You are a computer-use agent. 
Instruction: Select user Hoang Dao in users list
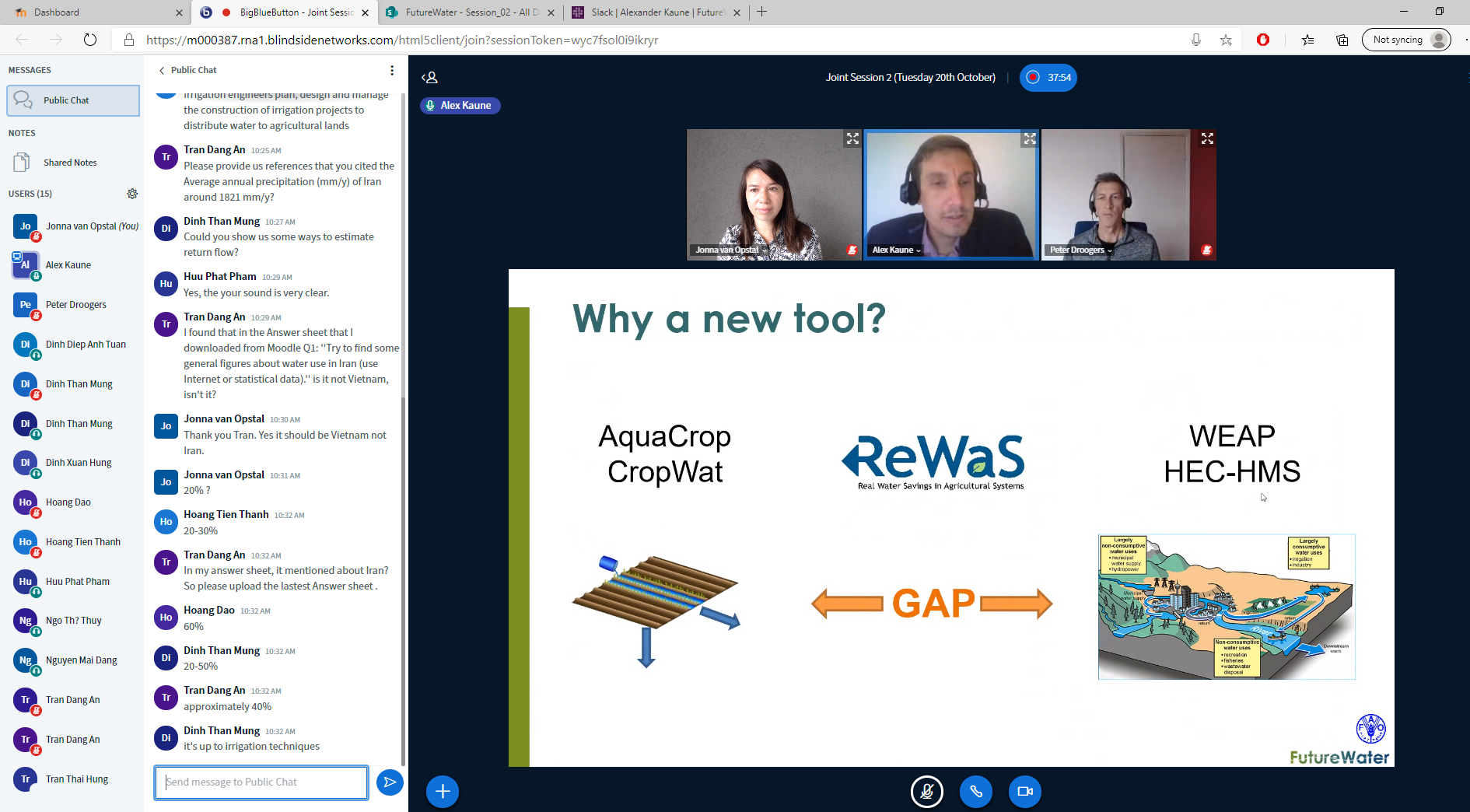pos(72,502)
